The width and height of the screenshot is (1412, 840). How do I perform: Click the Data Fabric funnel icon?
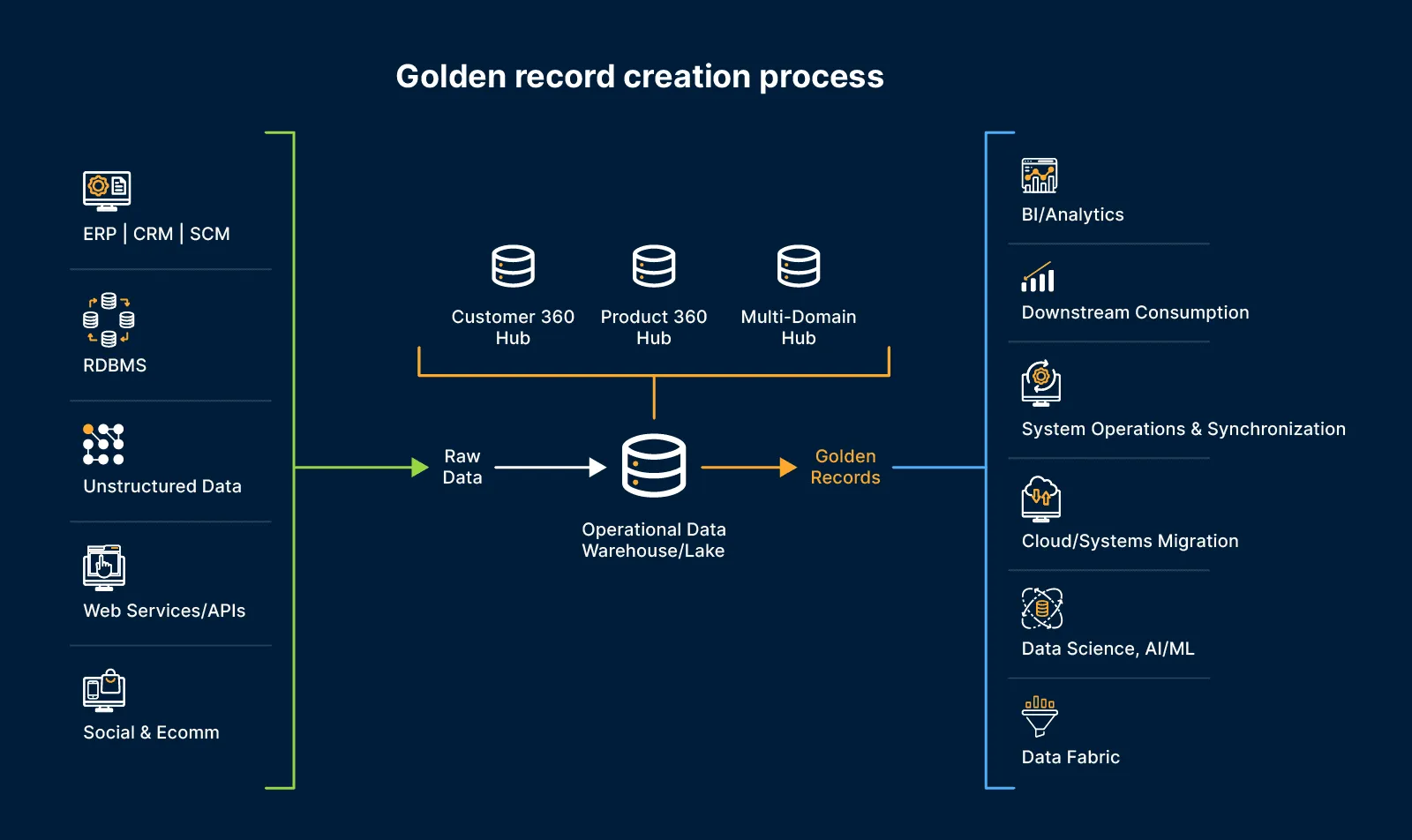(1040, 716)
